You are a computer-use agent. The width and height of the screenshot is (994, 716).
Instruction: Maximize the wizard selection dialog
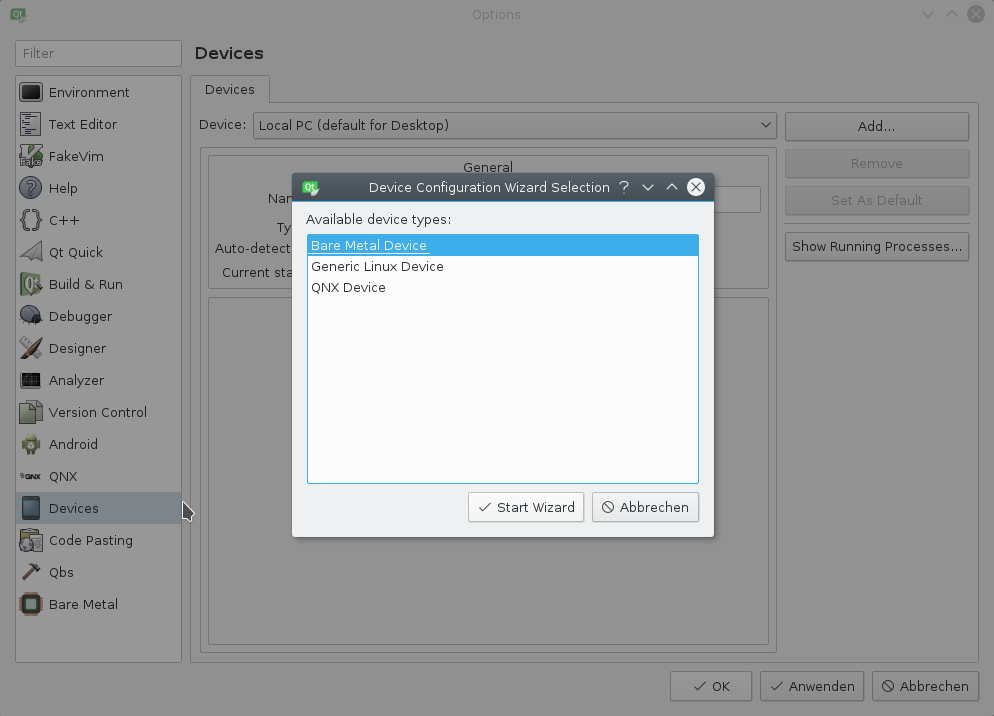pyautogui.click(x=672, y=187)
